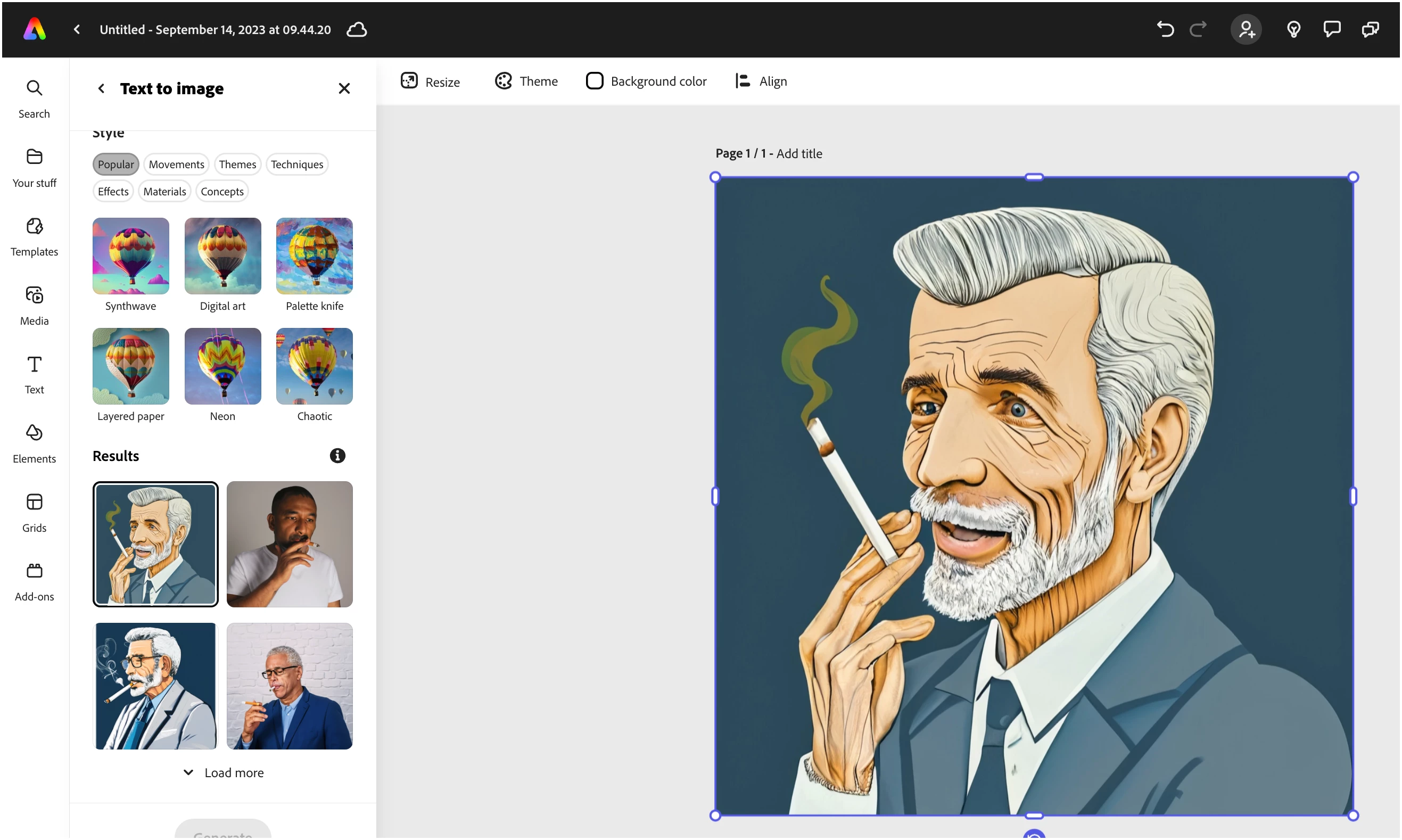Open the Theme toolbar menu
This screenshot has width=1402, height=840.
pyautogui.click(x=526, y=81)
